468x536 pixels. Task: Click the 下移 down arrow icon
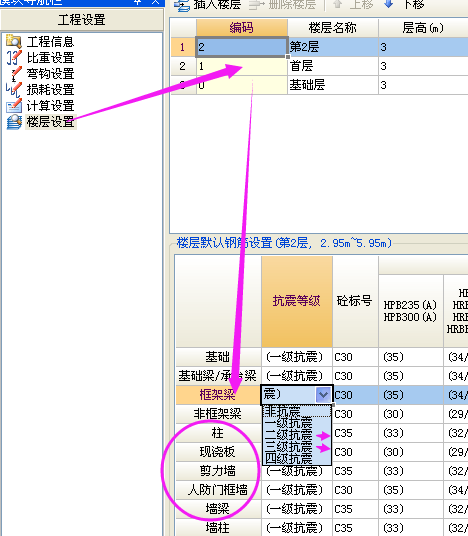(389, 4)
